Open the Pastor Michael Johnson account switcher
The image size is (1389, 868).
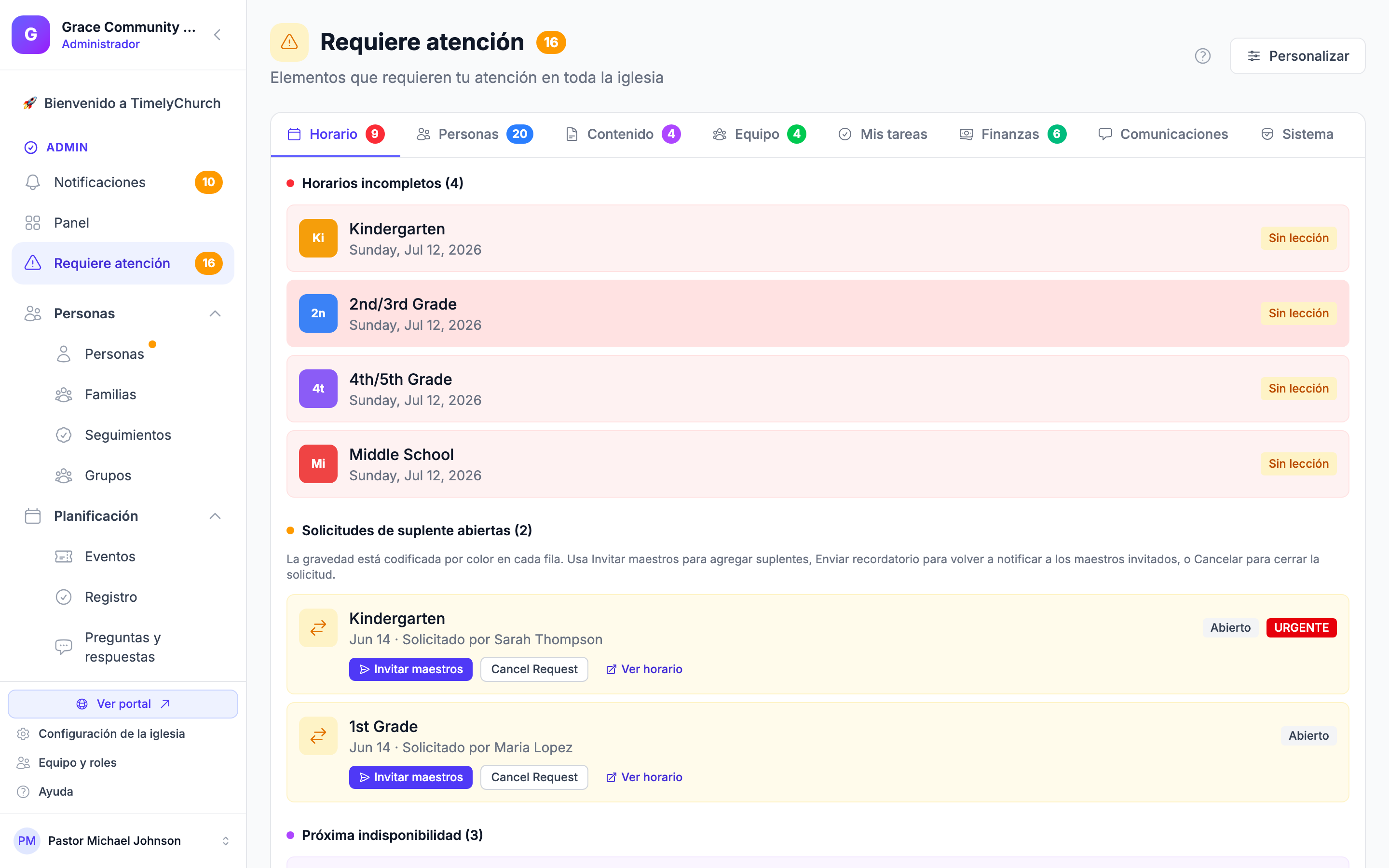tap(226, 841)
